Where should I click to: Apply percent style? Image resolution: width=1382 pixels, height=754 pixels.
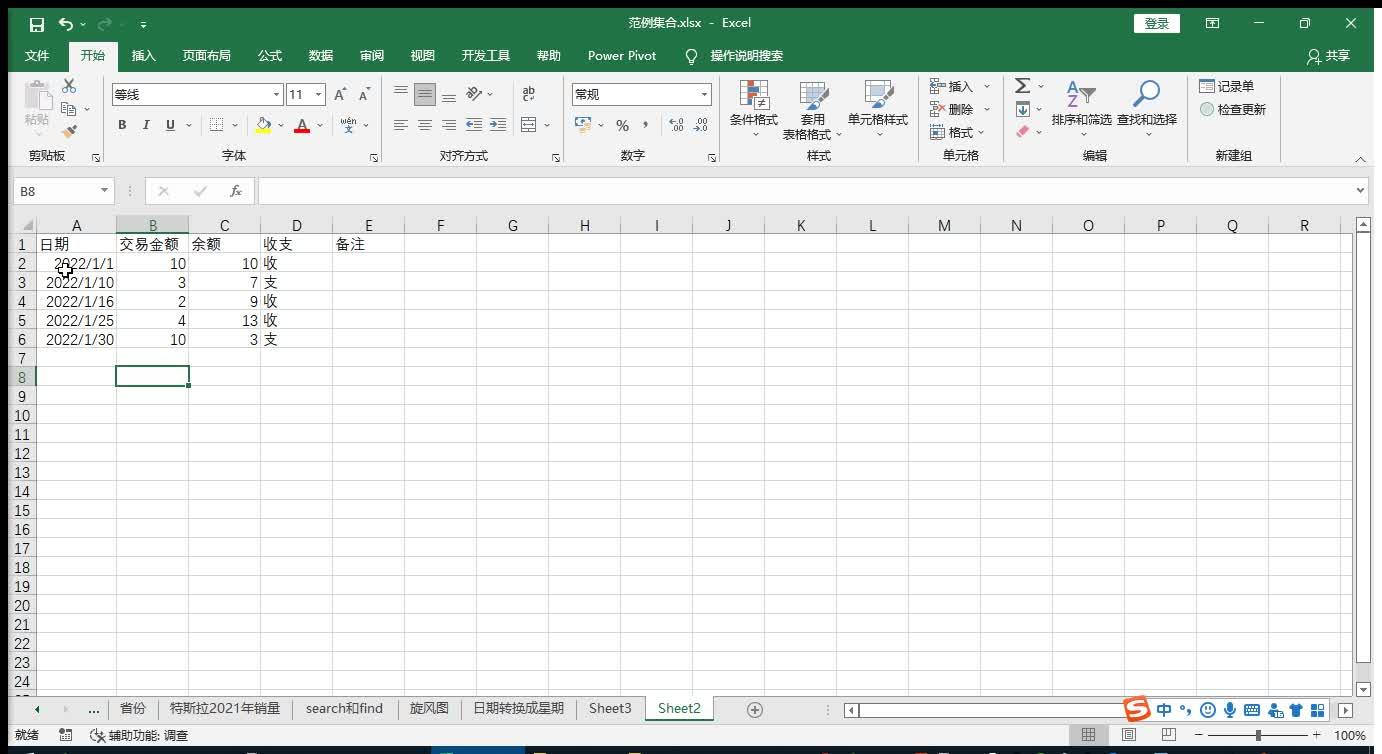click(x=622, y=125)
